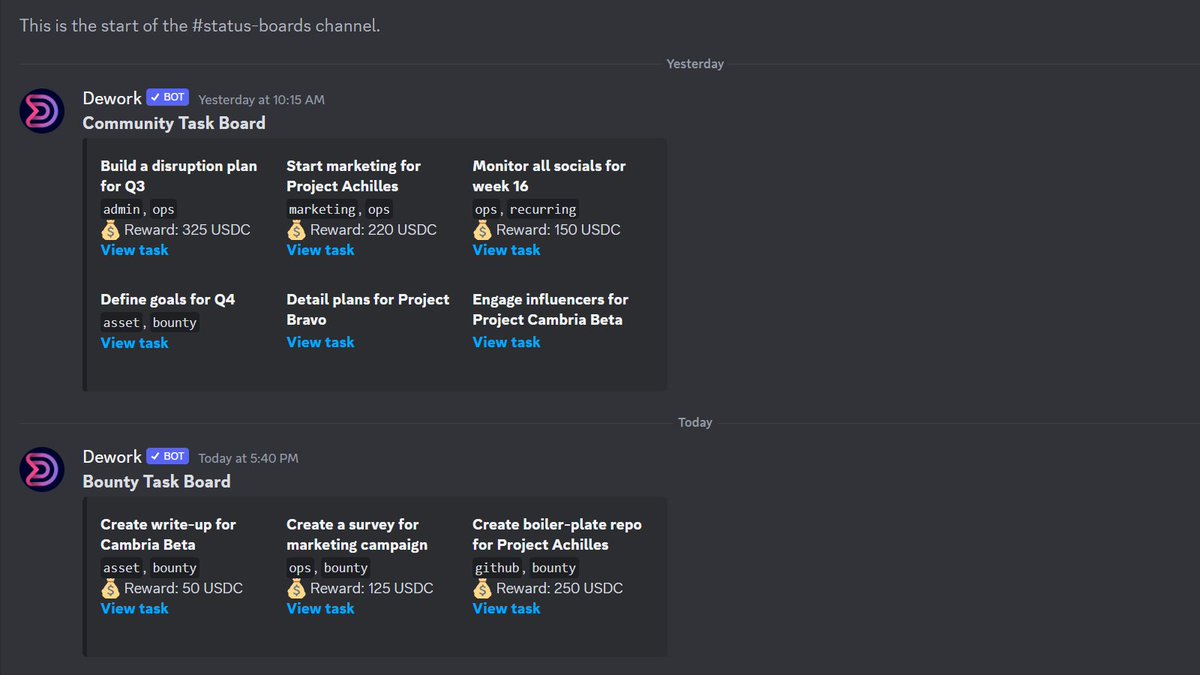The height and width of the screenshot is (675, 1200).
Task: Click the start of #status-boards channel text
Action: pos(200,26)
